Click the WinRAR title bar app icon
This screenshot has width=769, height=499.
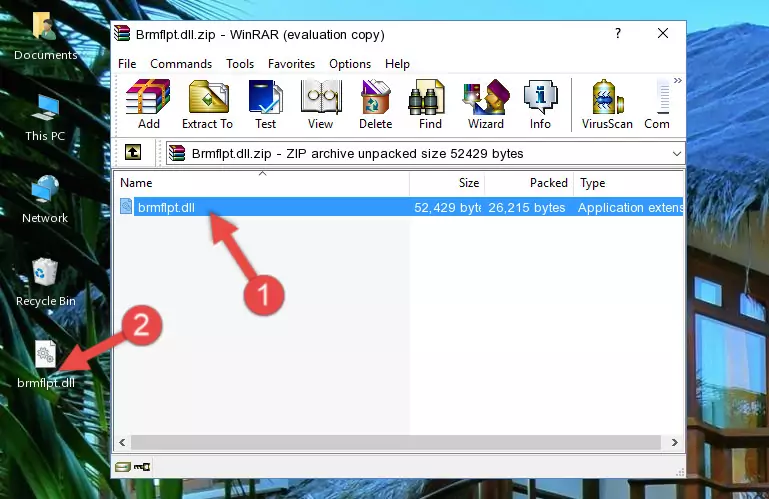click(122, 34)
